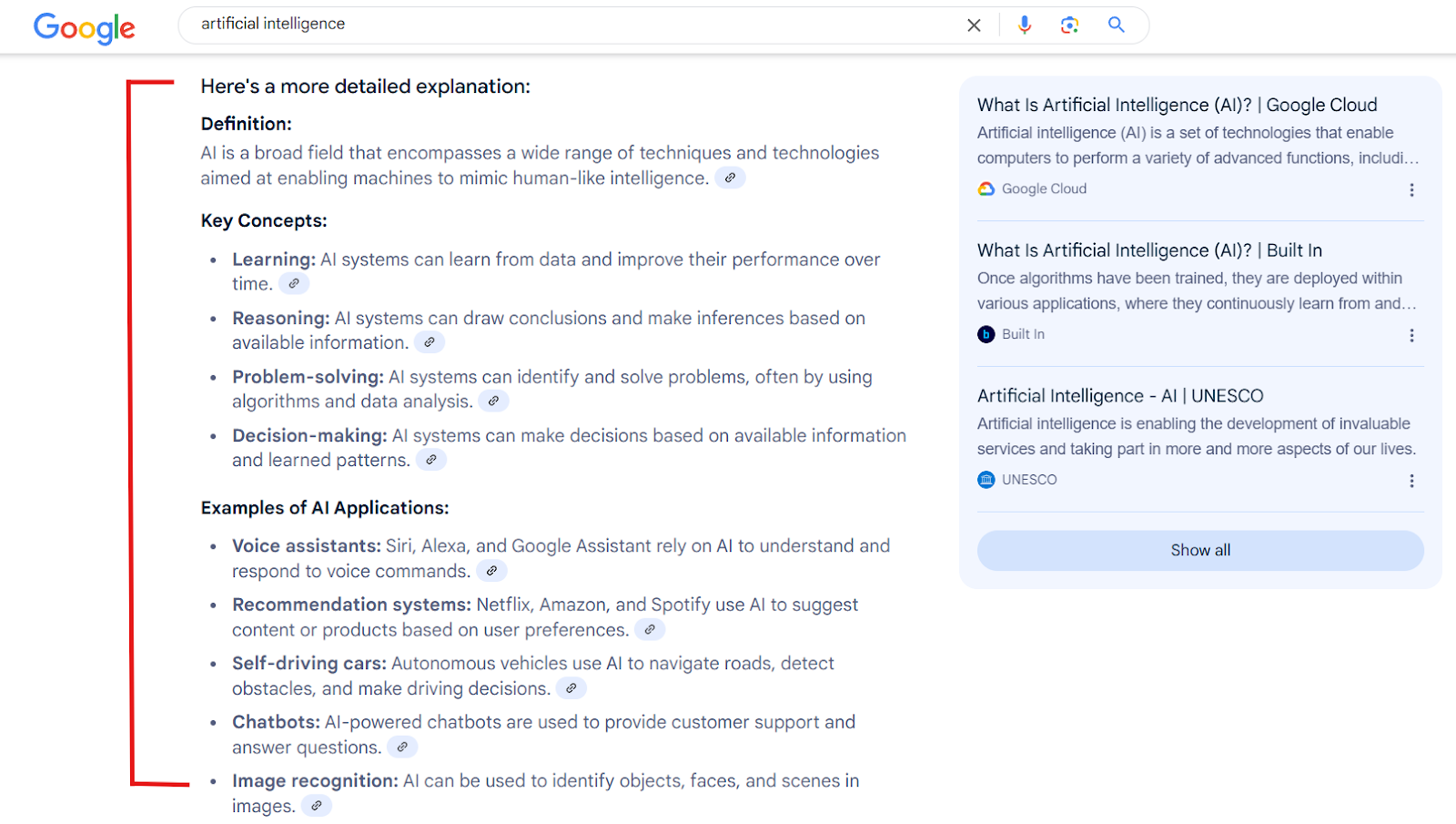This screenshot has width=1456, height=824.
Task: Click the bold 'Reasoning:' term
Action: tap(281, 319)
